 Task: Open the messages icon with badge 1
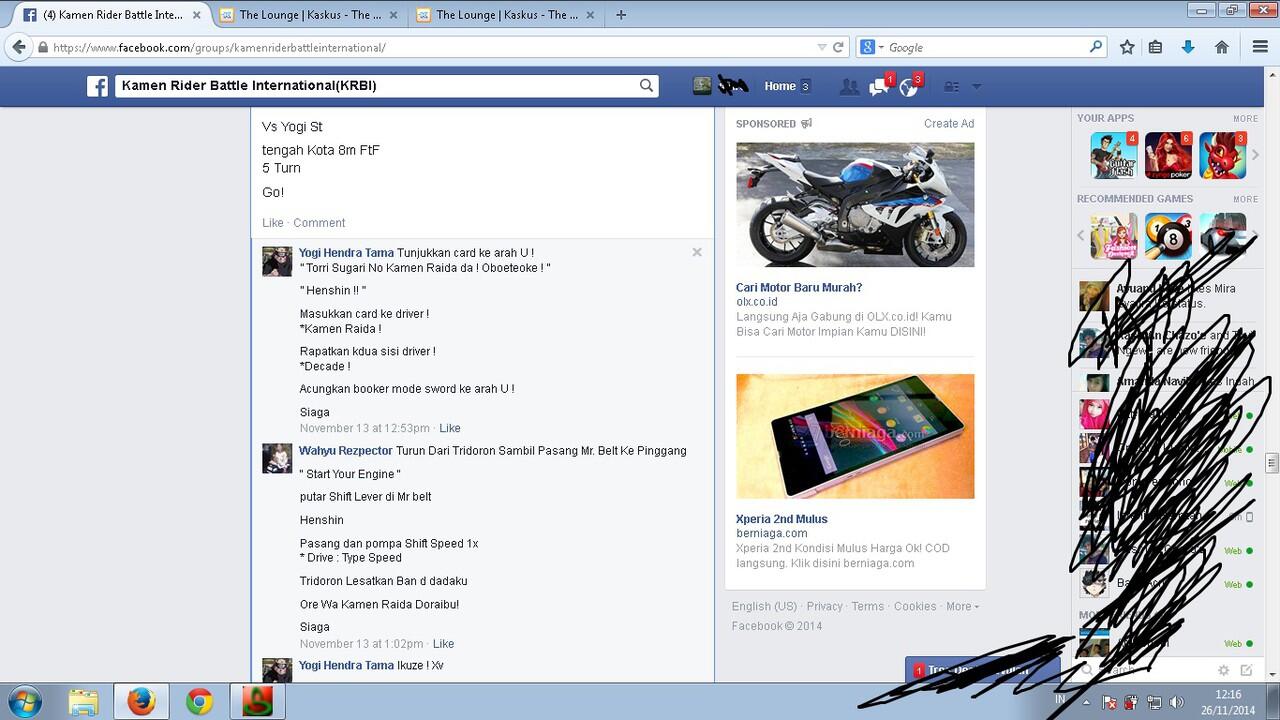point(879,87)
